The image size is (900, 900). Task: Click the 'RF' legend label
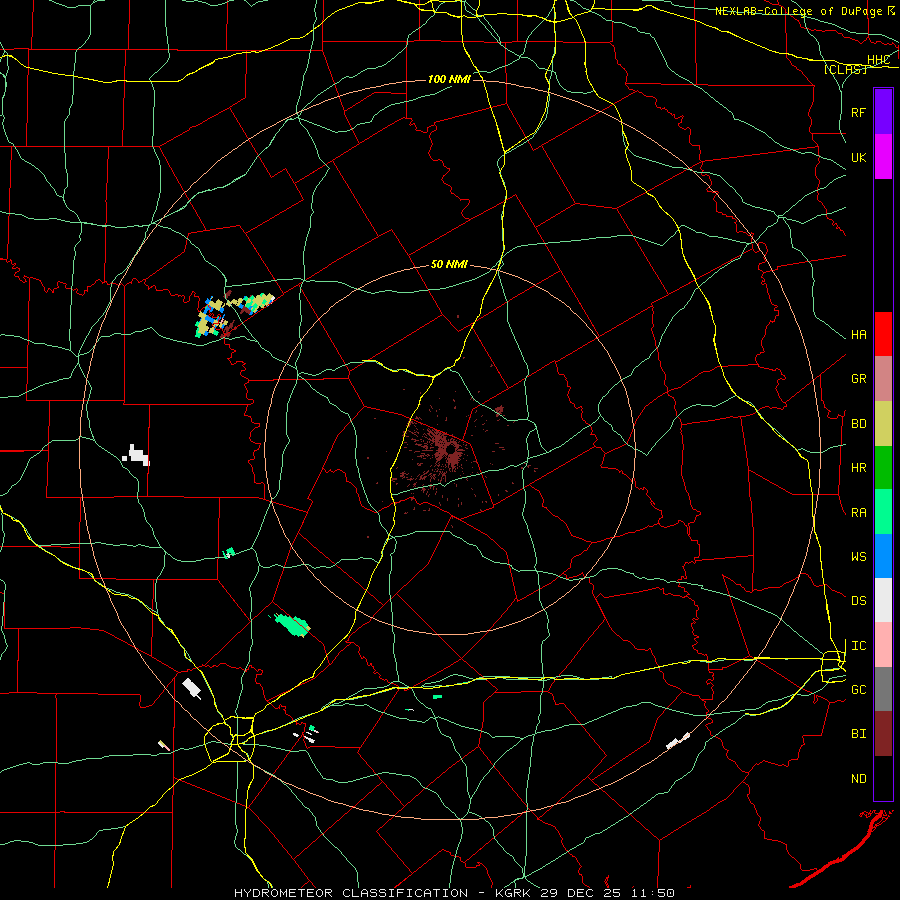point(858,112)
